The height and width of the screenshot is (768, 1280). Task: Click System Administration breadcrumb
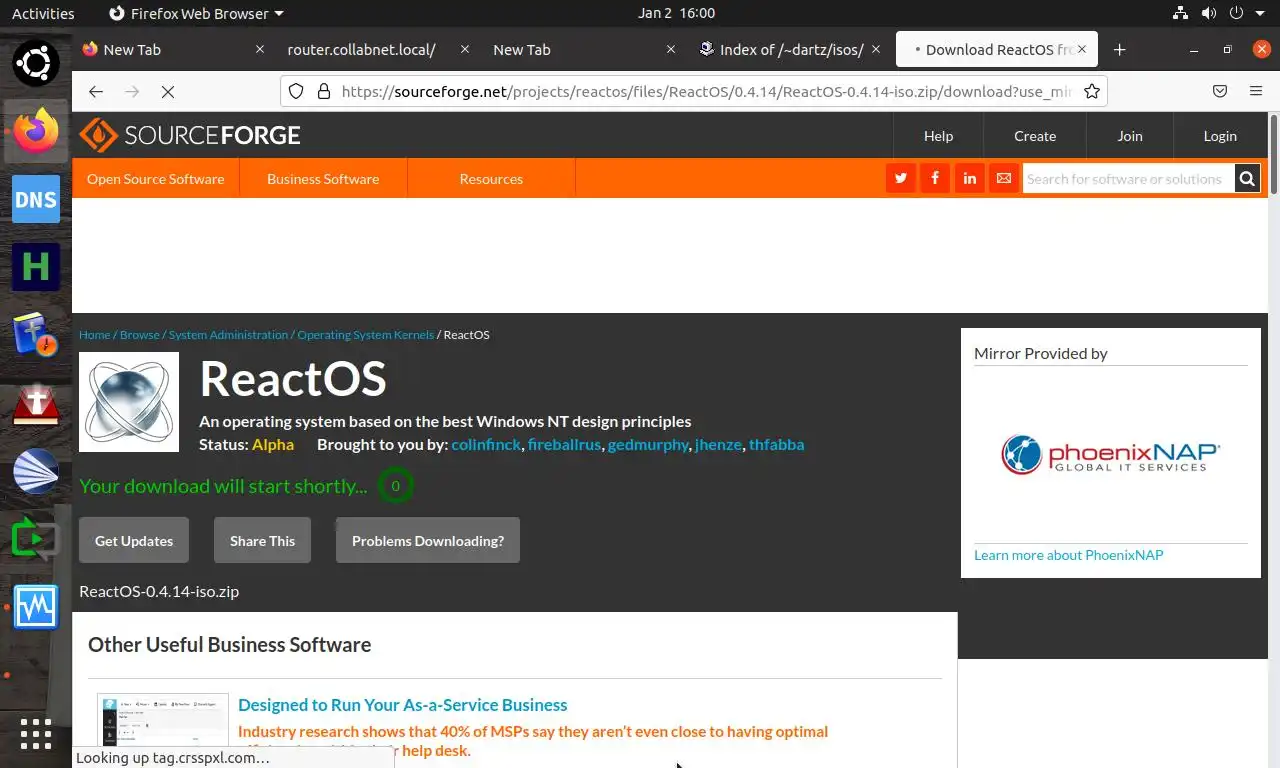(228, 334)
